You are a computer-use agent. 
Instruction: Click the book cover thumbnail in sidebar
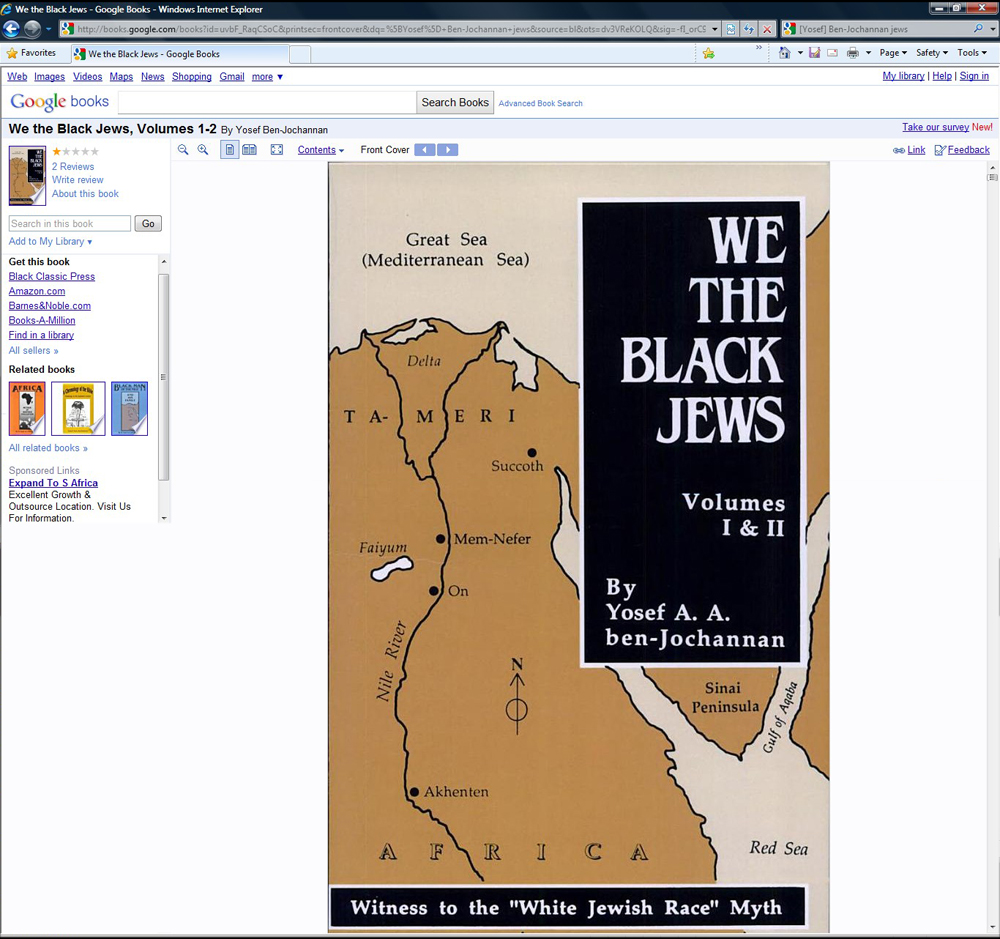[x=27, y=175]
